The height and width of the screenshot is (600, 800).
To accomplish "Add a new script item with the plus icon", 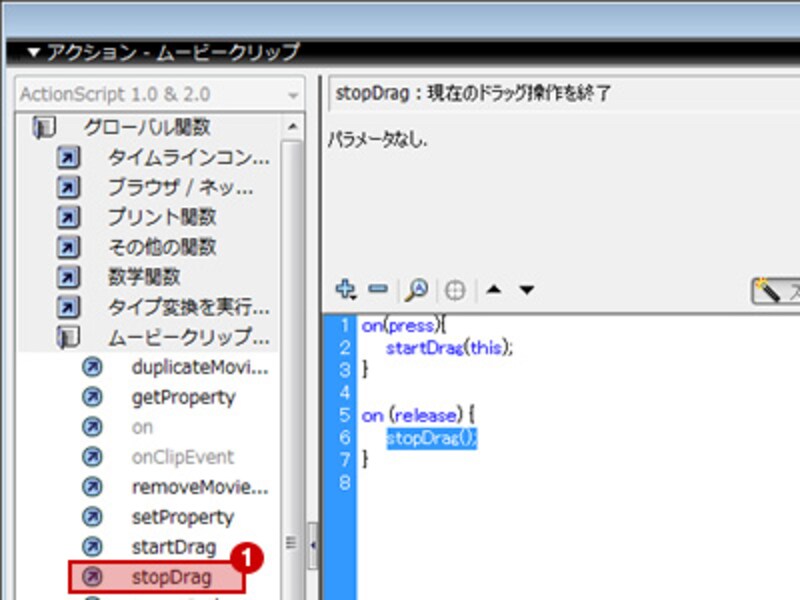I will click(345, 289).
